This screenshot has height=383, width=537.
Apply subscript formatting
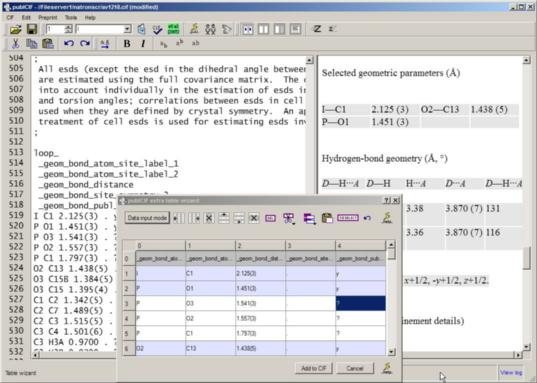point(164,44)
